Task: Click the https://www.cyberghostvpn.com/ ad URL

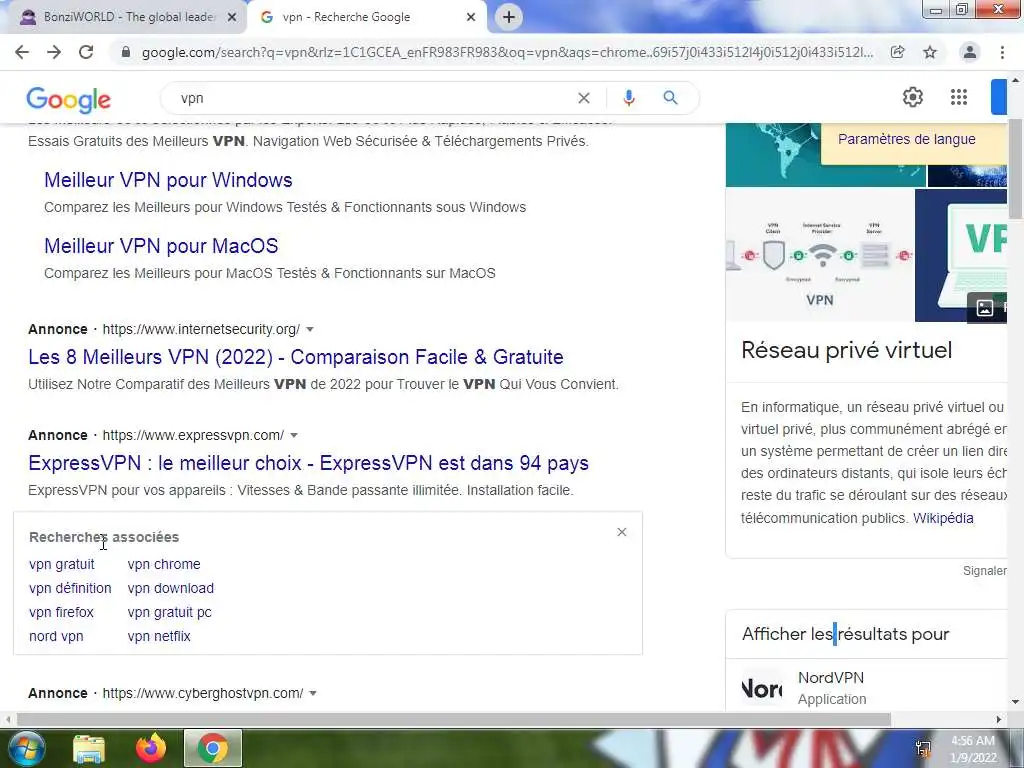Action: [202, 693]
